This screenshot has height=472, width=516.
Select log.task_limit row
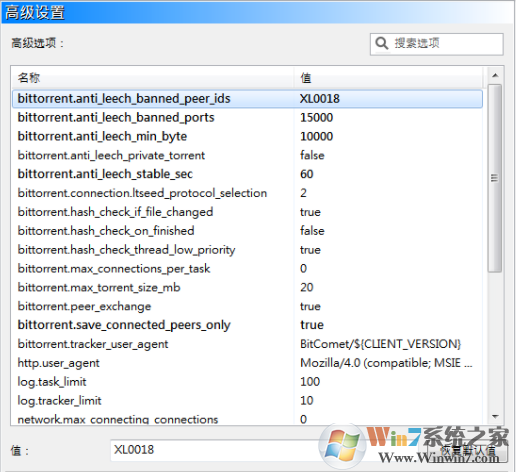247,382
